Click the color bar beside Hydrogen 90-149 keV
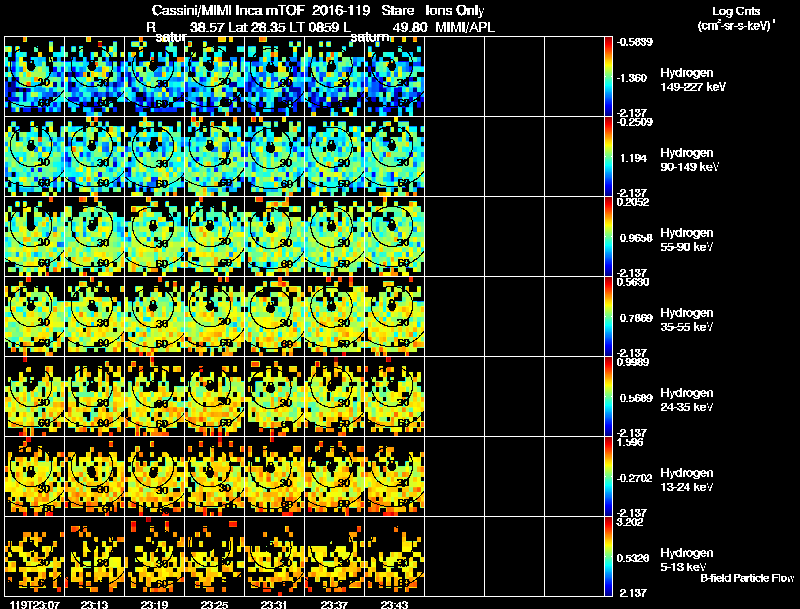This screenshot has height=609, width=800. coord(608,157)
